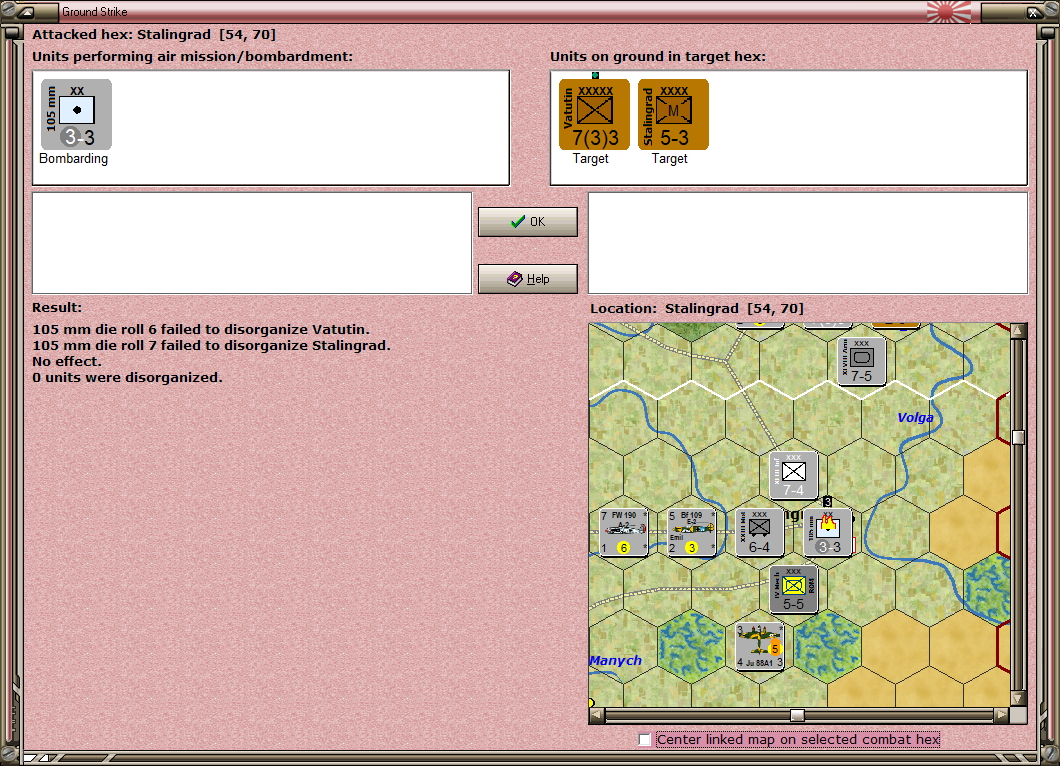Select the 7-5 armor counter near Volga
The height and width of the screenshot is (766, 1060).
(x=861, y=361)
